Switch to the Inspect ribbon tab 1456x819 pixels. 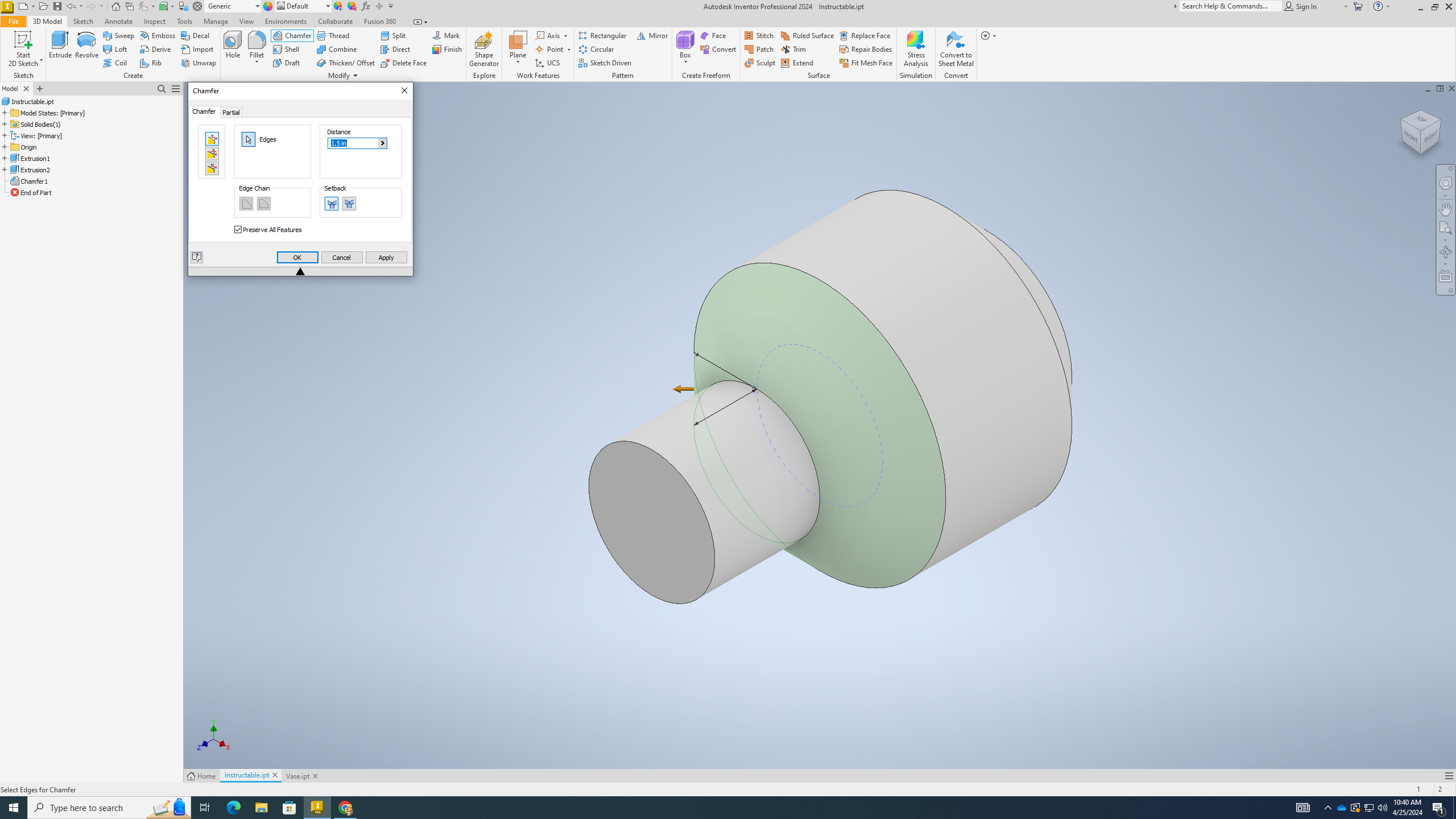154,21
